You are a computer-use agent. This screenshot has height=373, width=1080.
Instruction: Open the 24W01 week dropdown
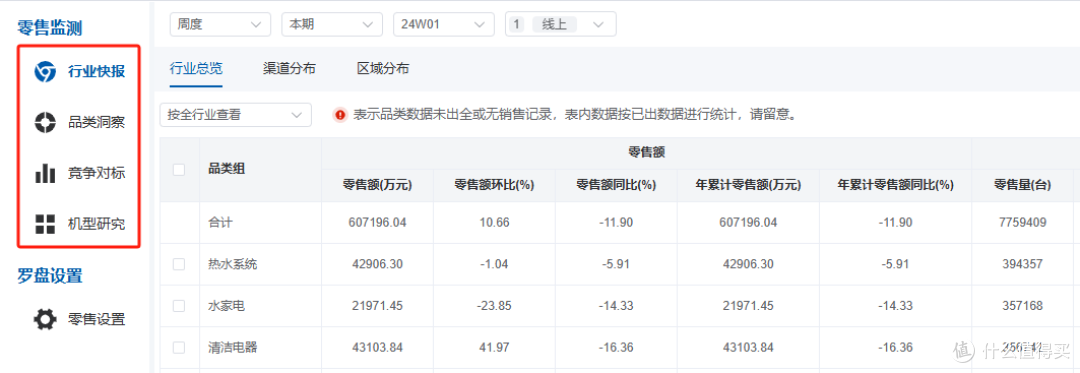point(444,24)
